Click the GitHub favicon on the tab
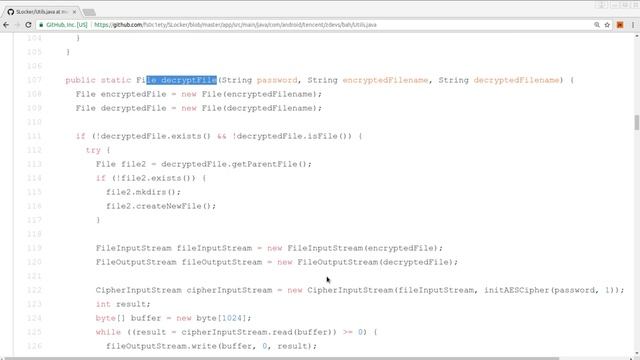 11,12
